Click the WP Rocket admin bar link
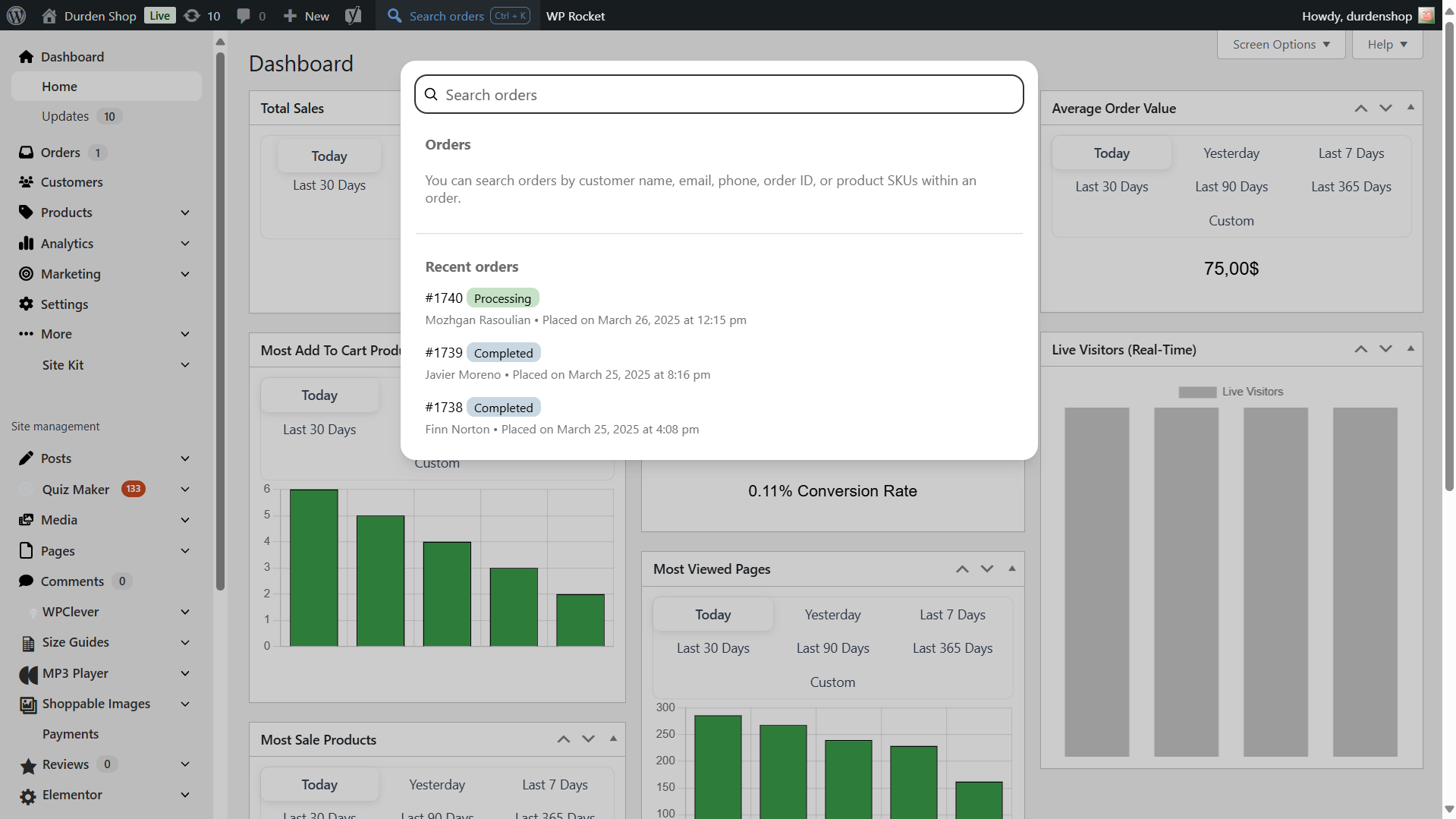The image size is (1456, 819). (x=575, y=15)
